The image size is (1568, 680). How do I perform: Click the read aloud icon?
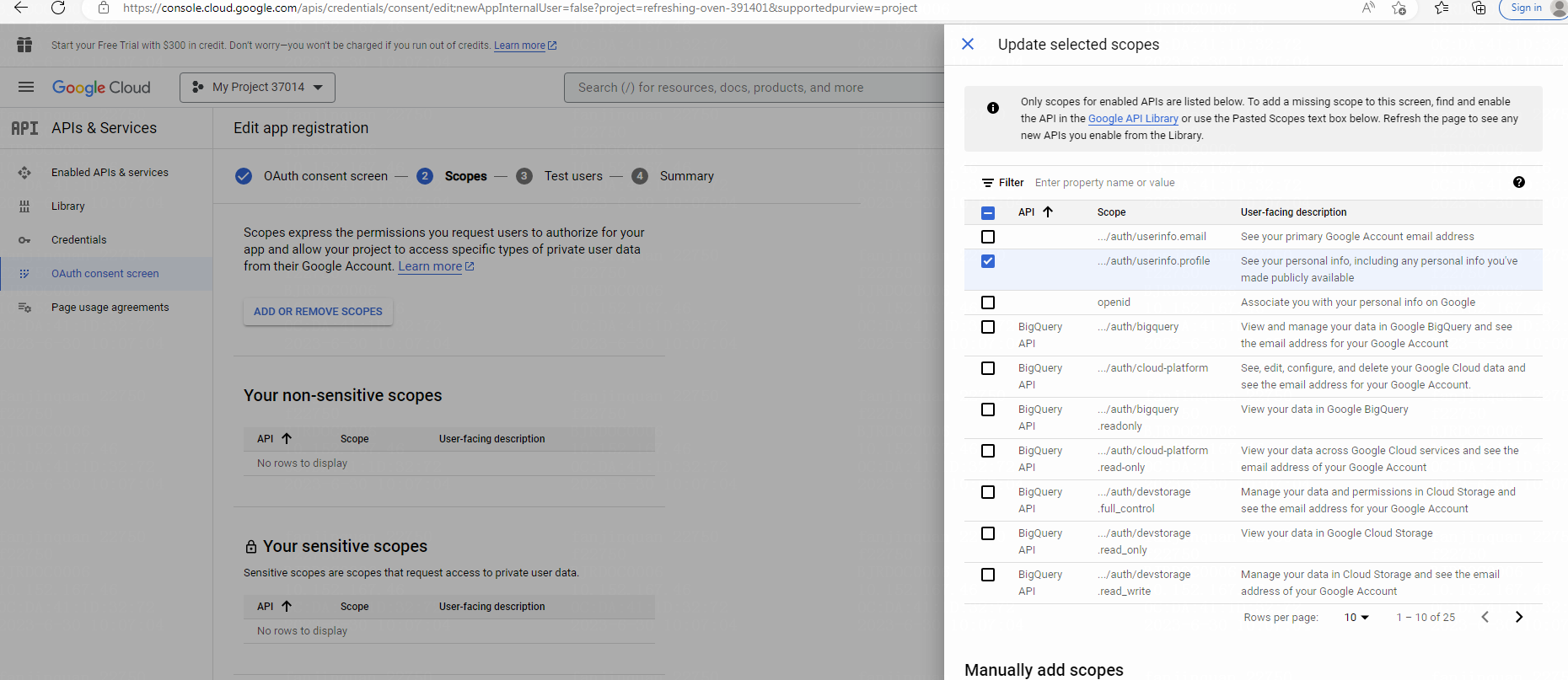pyautogui.click(x=1368, y=8)
